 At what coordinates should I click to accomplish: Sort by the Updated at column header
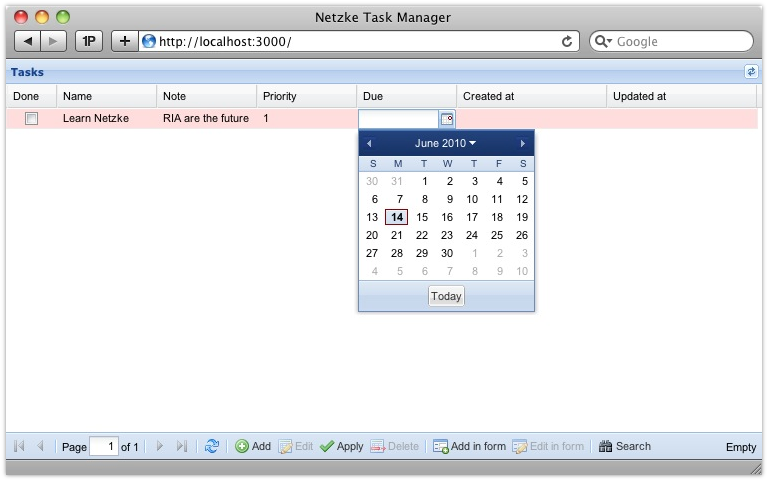[681, 96]
